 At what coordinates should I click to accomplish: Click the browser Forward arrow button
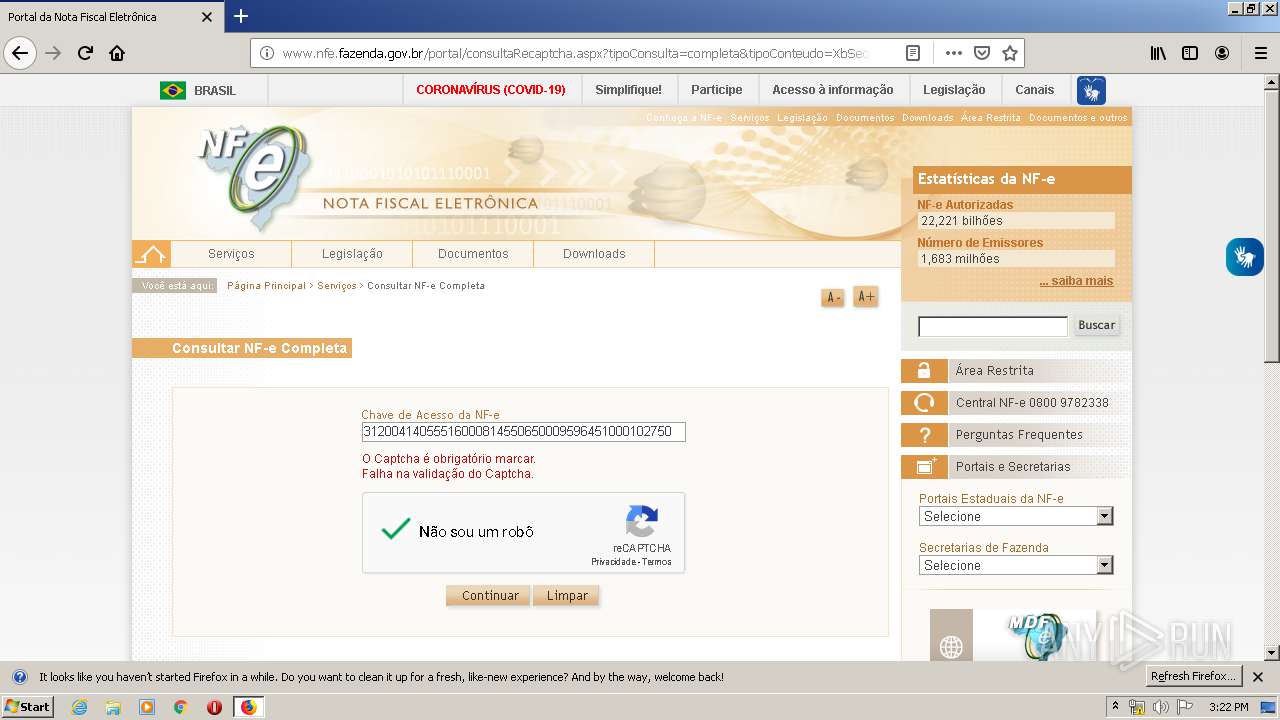click(x=54, y=53)
